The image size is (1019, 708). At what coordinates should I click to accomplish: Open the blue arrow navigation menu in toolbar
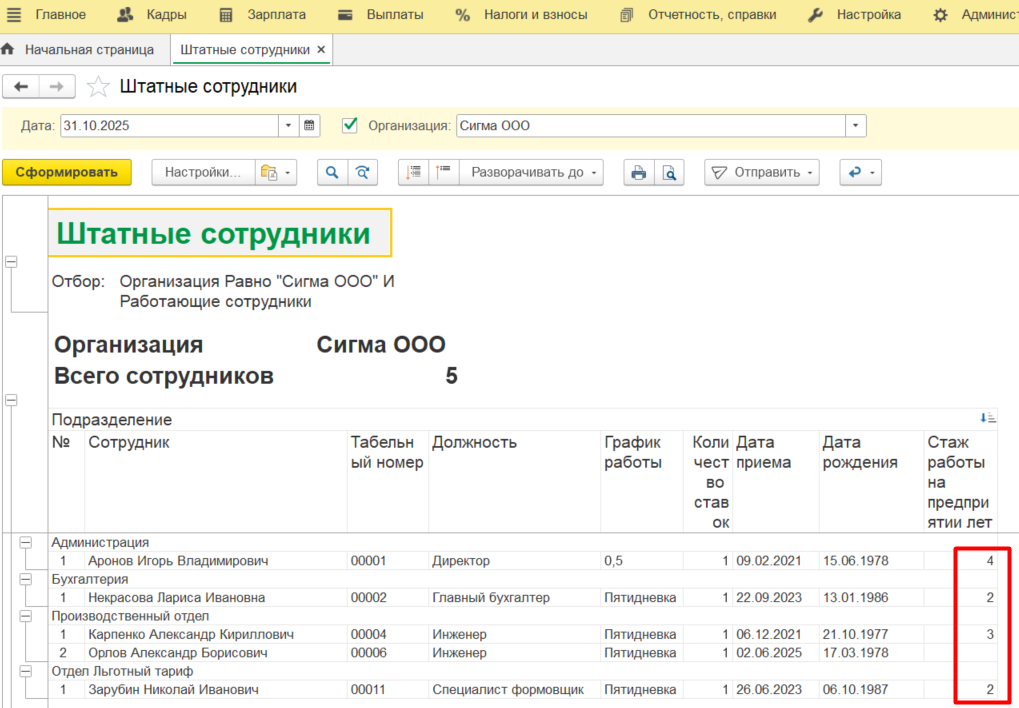click(x=860, y=173)
